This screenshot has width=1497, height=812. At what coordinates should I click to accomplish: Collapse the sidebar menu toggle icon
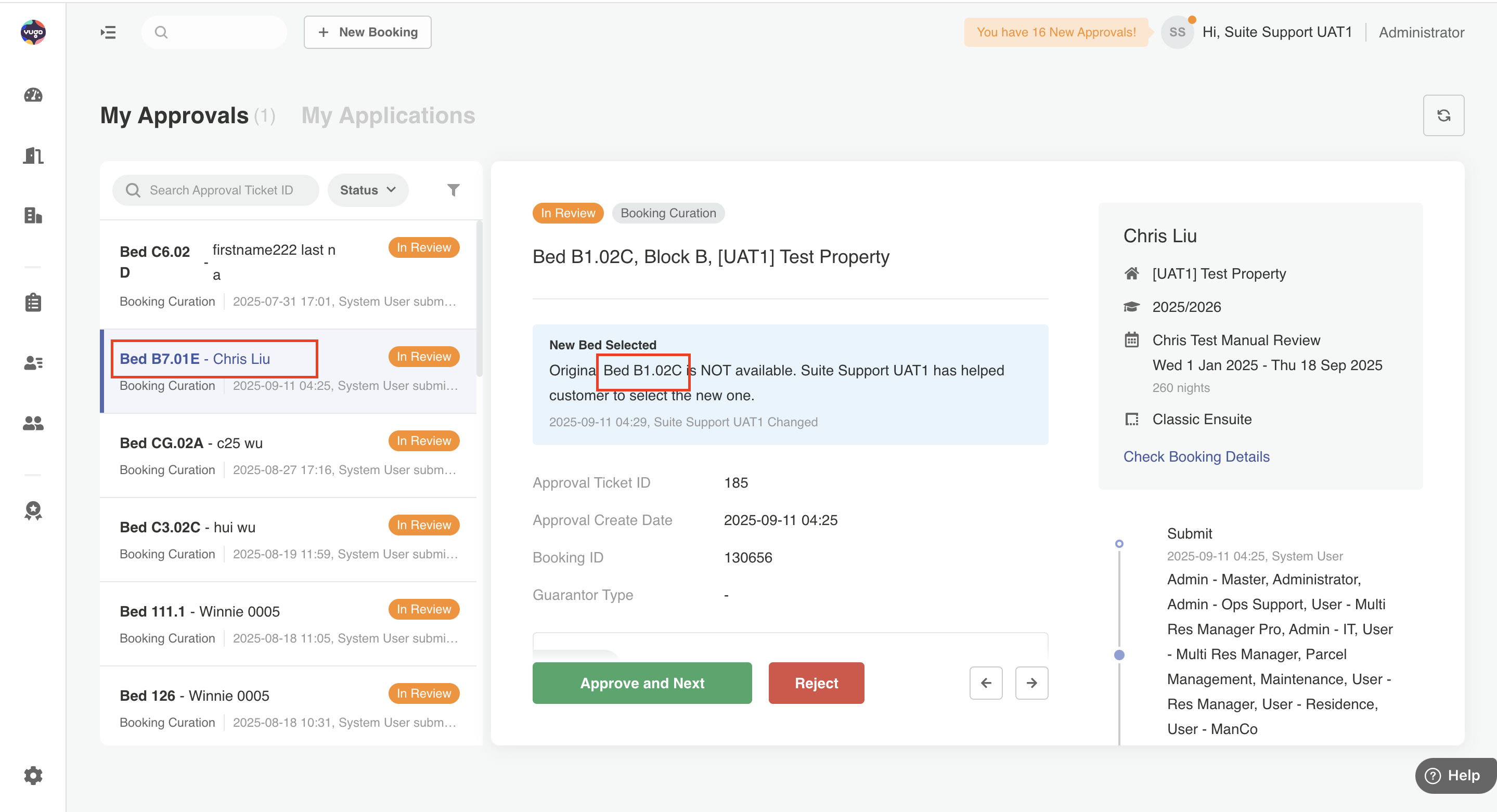[x=108, y=33]
